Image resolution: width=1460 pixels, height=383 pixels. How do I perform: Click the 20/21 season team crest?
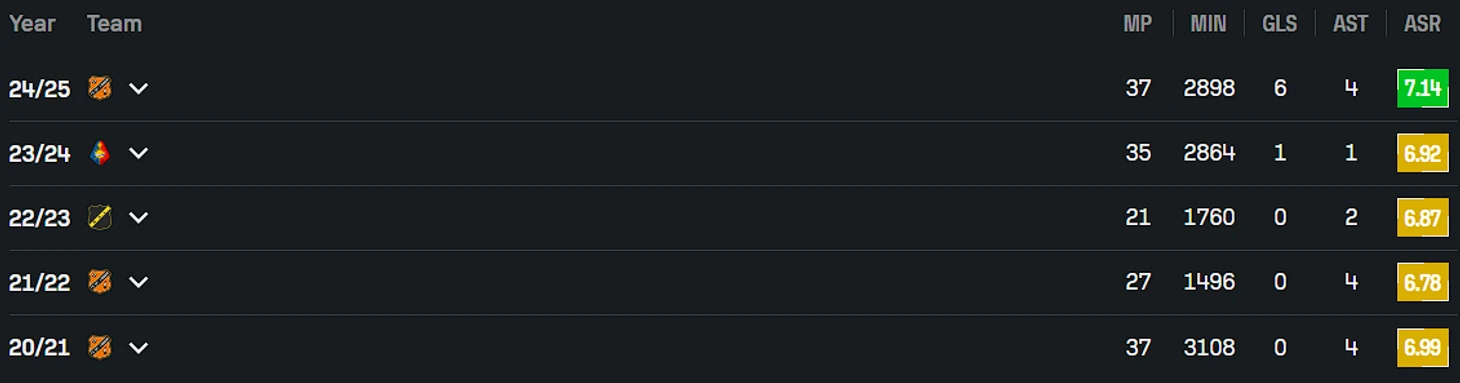[x=99, y=347]
